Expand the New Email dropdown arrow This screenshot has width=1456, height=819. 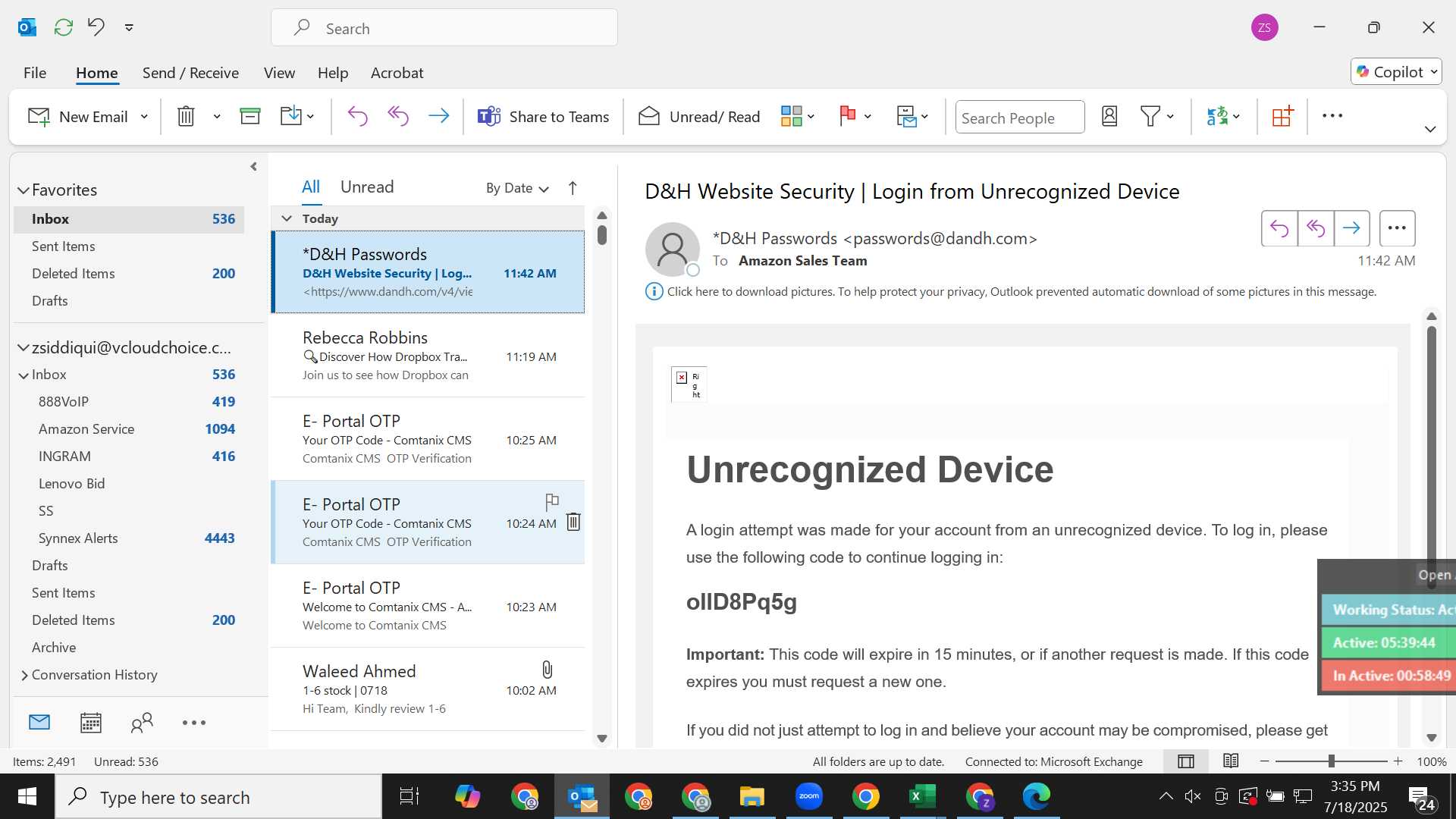point(144,118)
